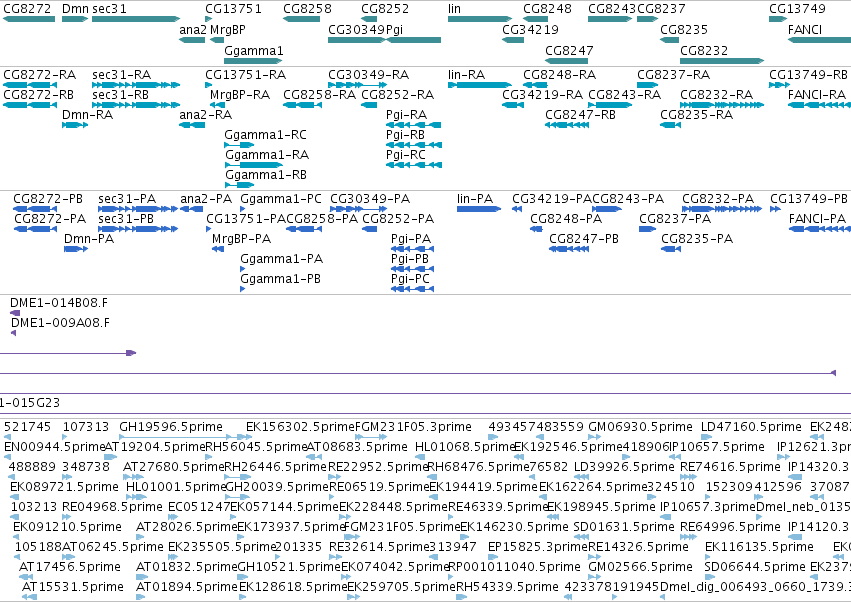Open EST 'HL01001.5prime'
Image resolution: width=851 pixels, height=602 pixels.
pos(176,487)
